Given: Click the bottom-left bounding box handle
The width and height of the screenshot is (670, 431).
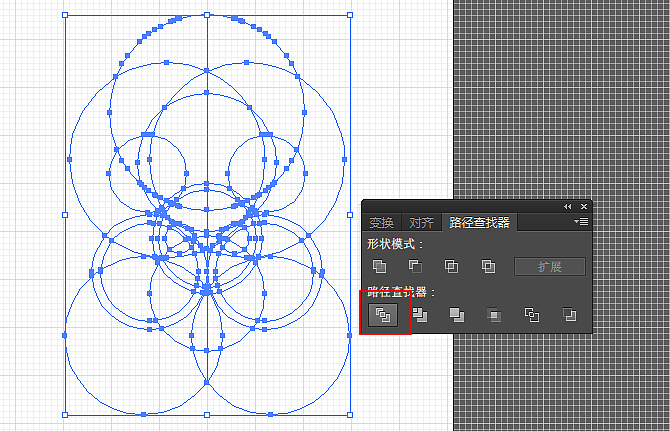Looking at the screenshot, I should click(x=65, y=415).
